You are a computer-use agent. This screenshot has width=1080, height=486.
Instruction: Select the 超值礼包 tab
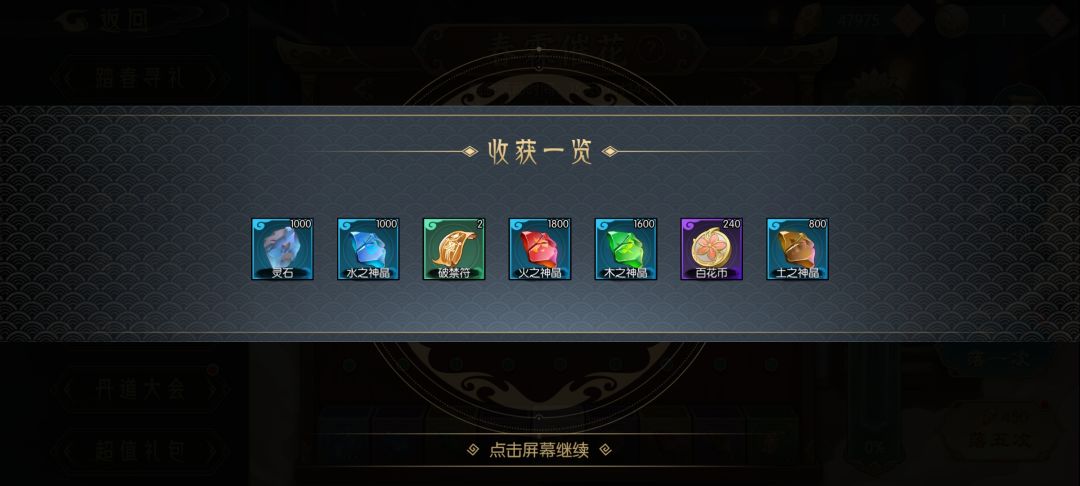point(141,451)
